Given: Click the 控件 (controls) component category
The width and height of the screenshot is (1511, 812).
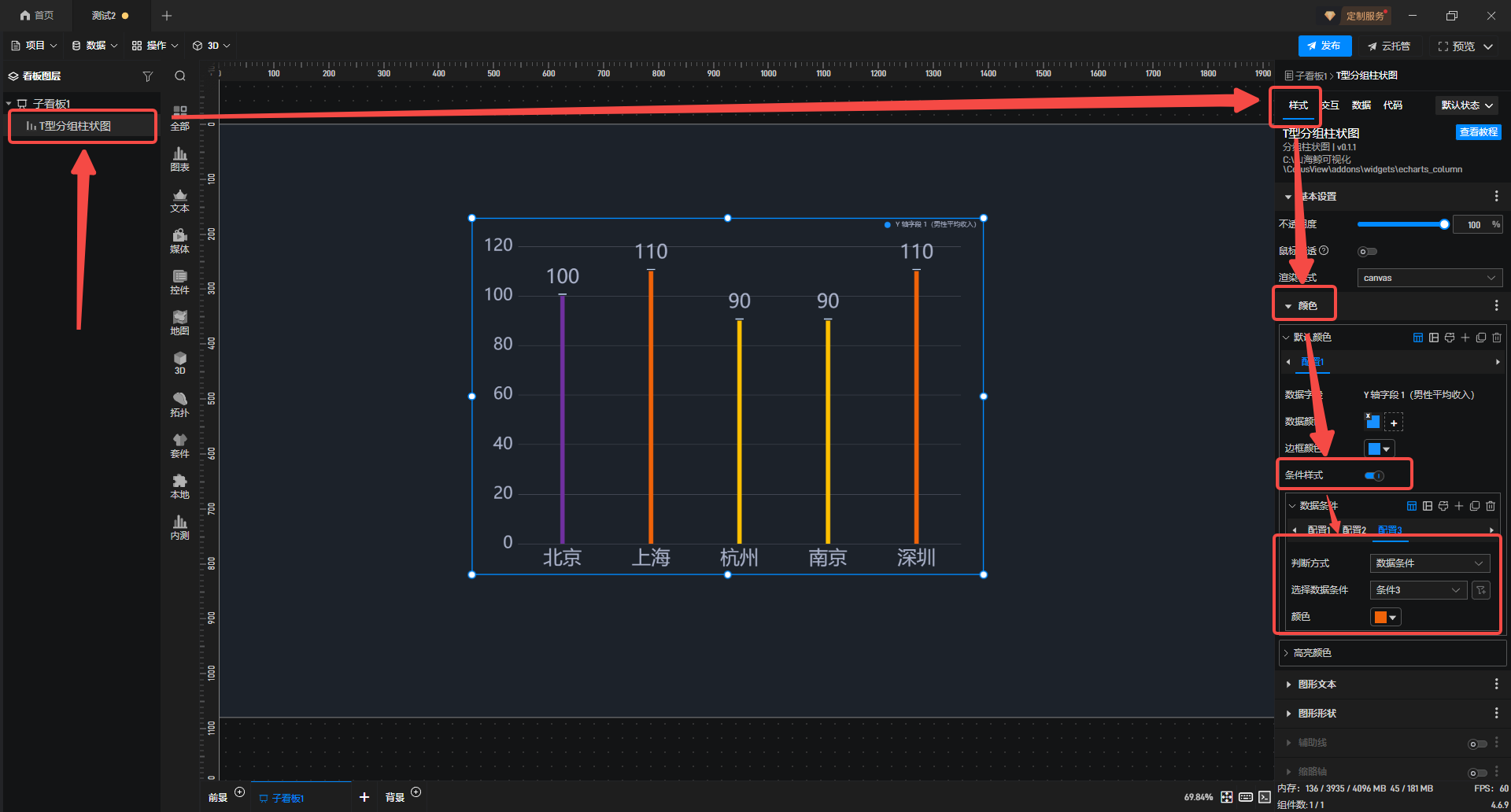Looking at the screenshot, I should [179, 282].
